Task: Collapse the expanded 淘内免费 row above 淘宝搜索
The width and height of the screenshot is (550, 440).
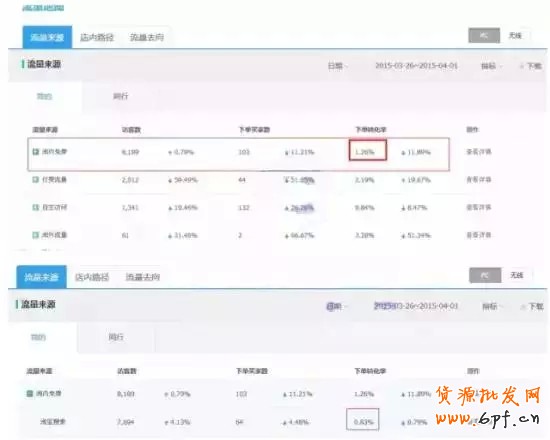Action: point(30,393)
